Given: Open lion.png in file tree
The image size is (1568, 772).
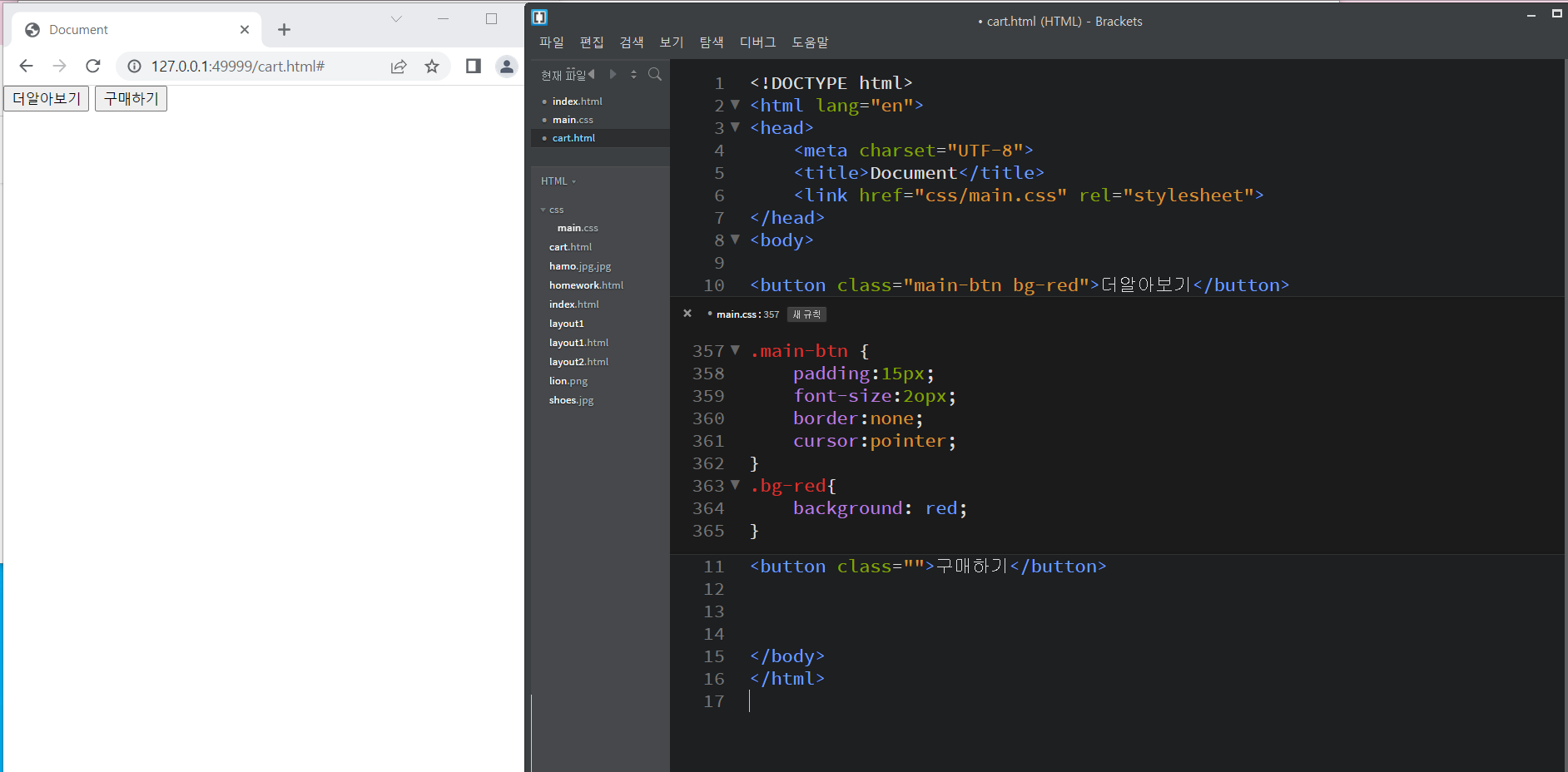Looking at the screenshot, I should point(568,381).
